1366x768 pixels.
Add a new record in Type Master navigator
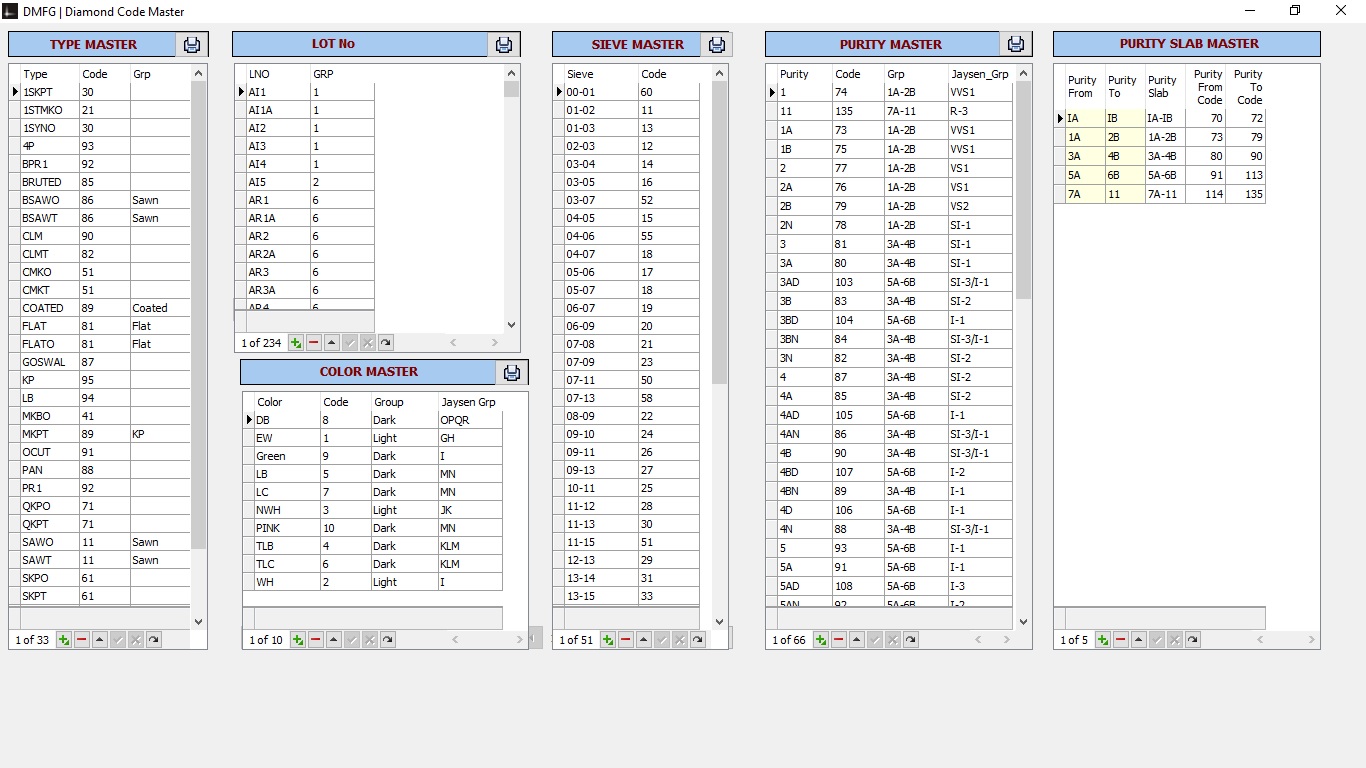tap(64, 640)
